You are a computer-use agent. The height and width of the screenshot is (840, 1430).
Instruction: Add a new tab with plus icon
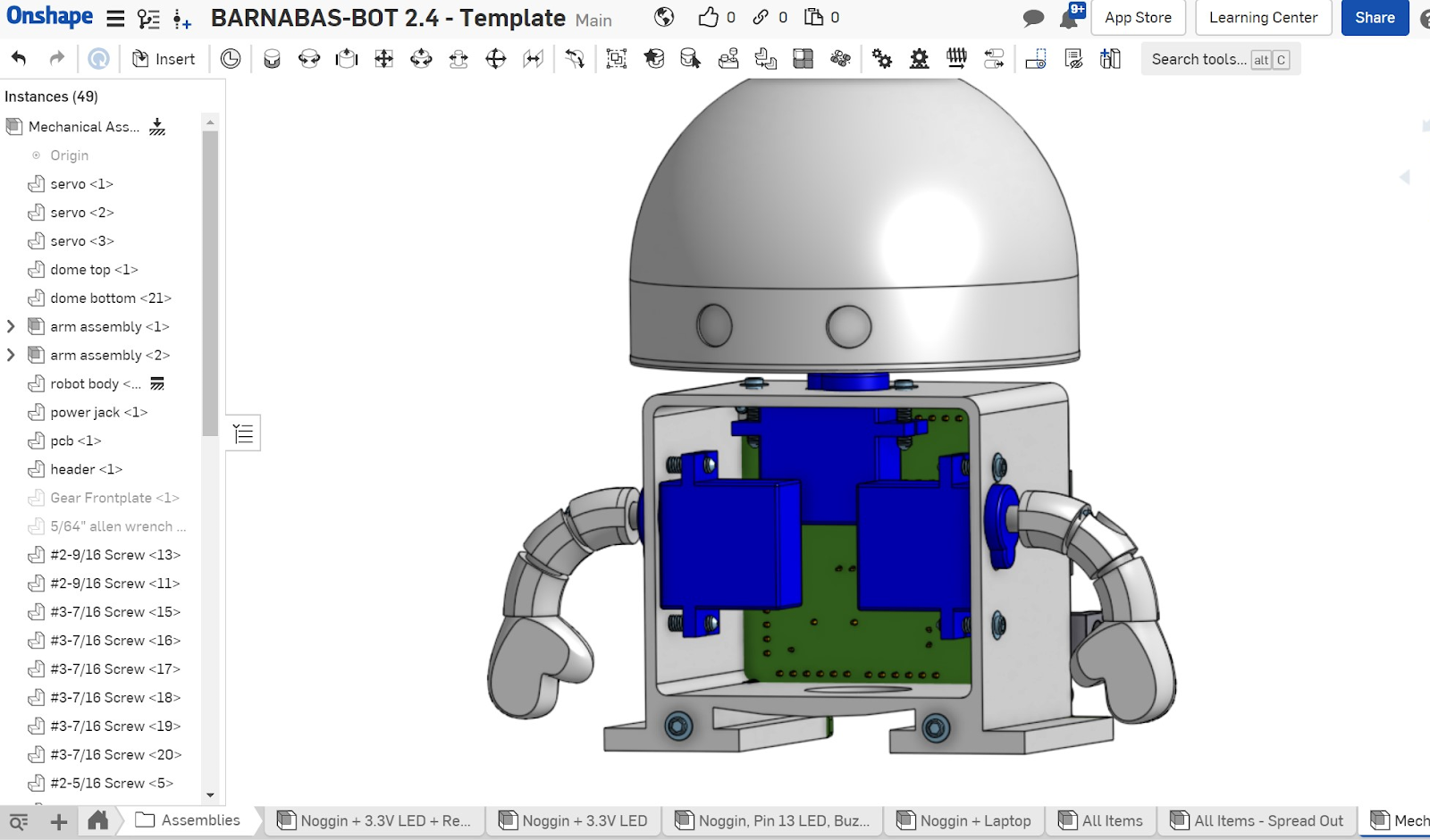click(x=59, y=821)
